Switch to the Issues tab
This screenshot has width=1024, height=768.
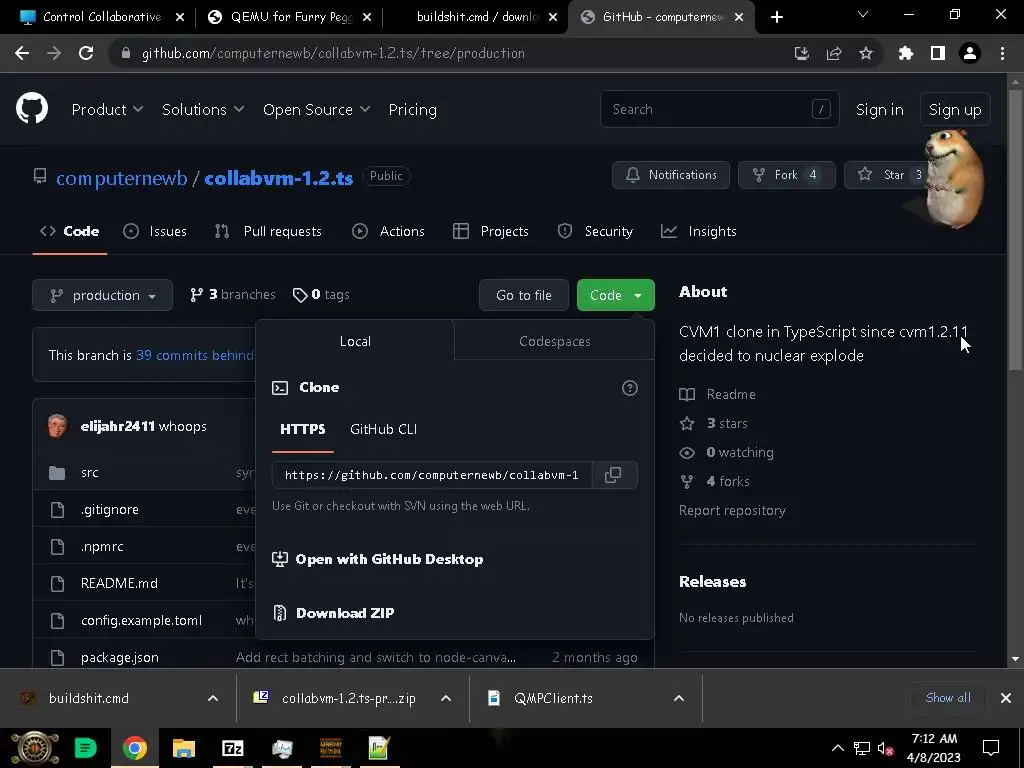click(x=155, y=231)
